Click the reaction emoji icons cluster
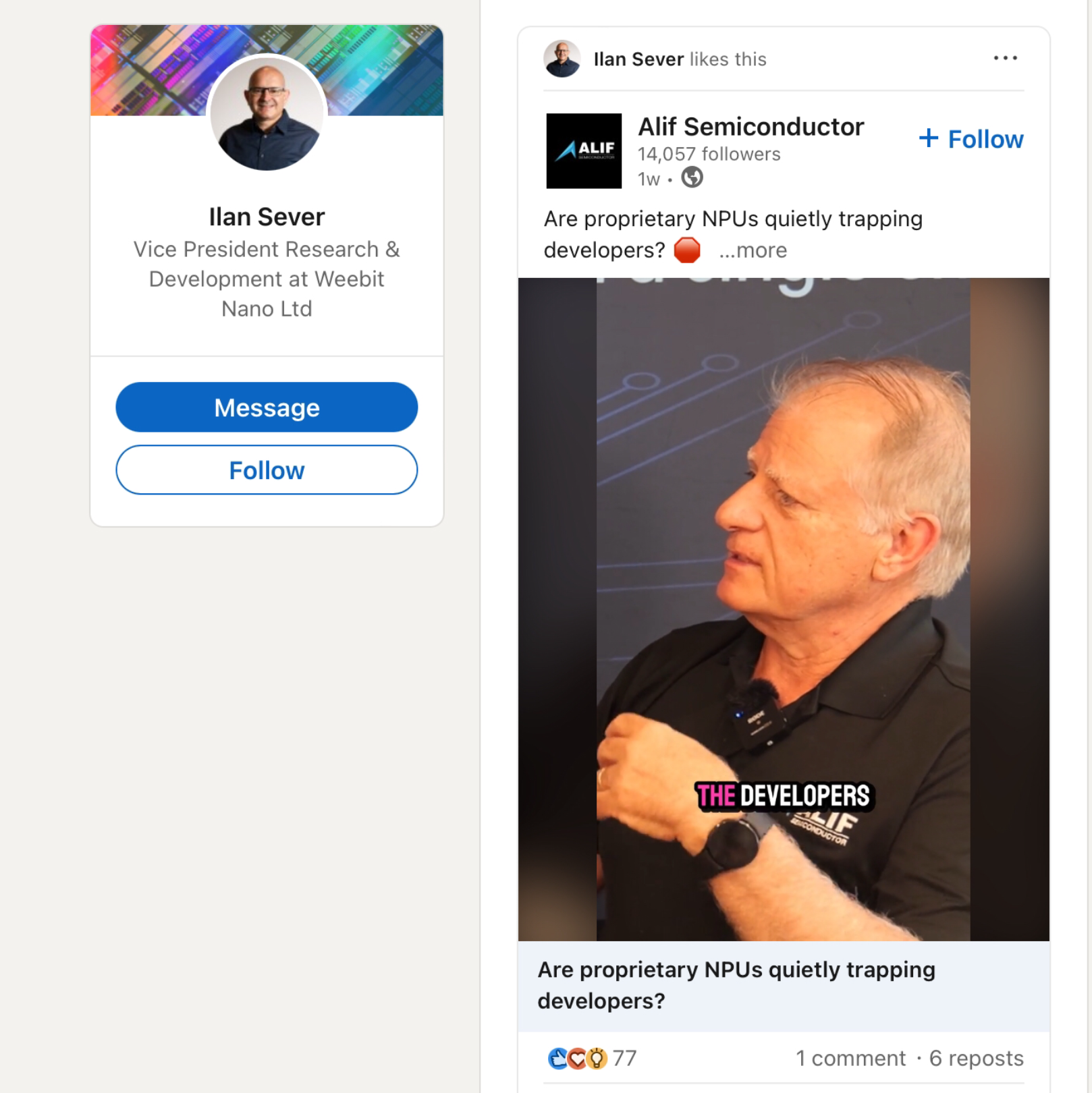Image resolution: width=1092 pixels, height=1093 pixels. (x=577, y=1058)
